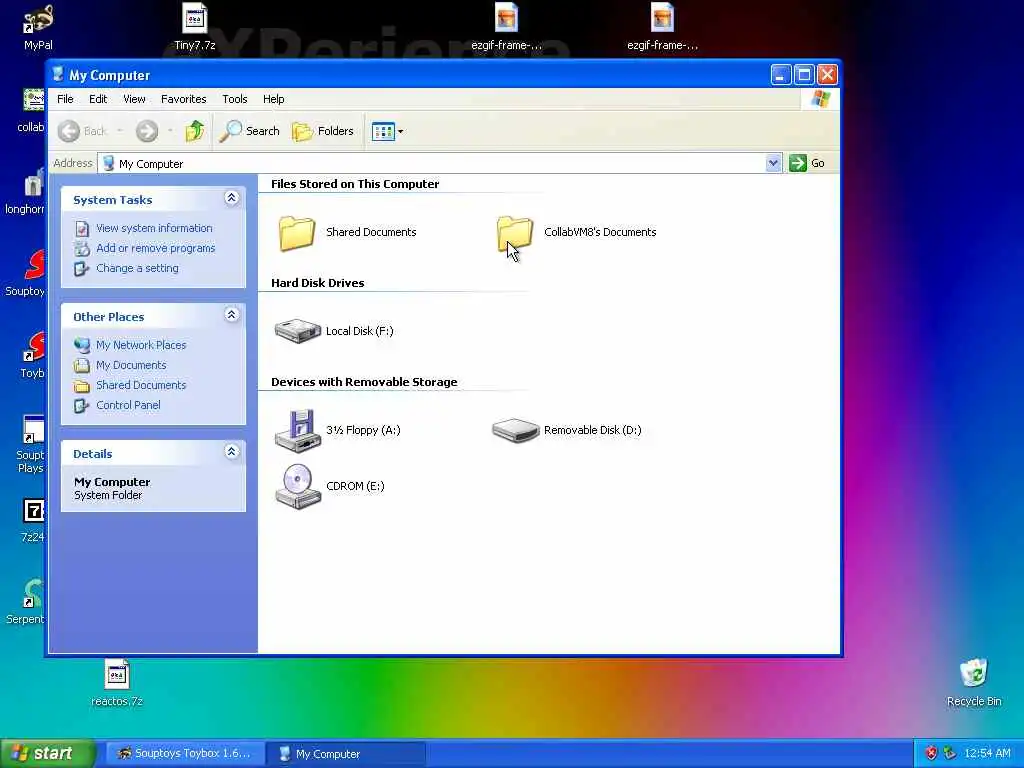Click the Search toolbar button

point(249,131)
